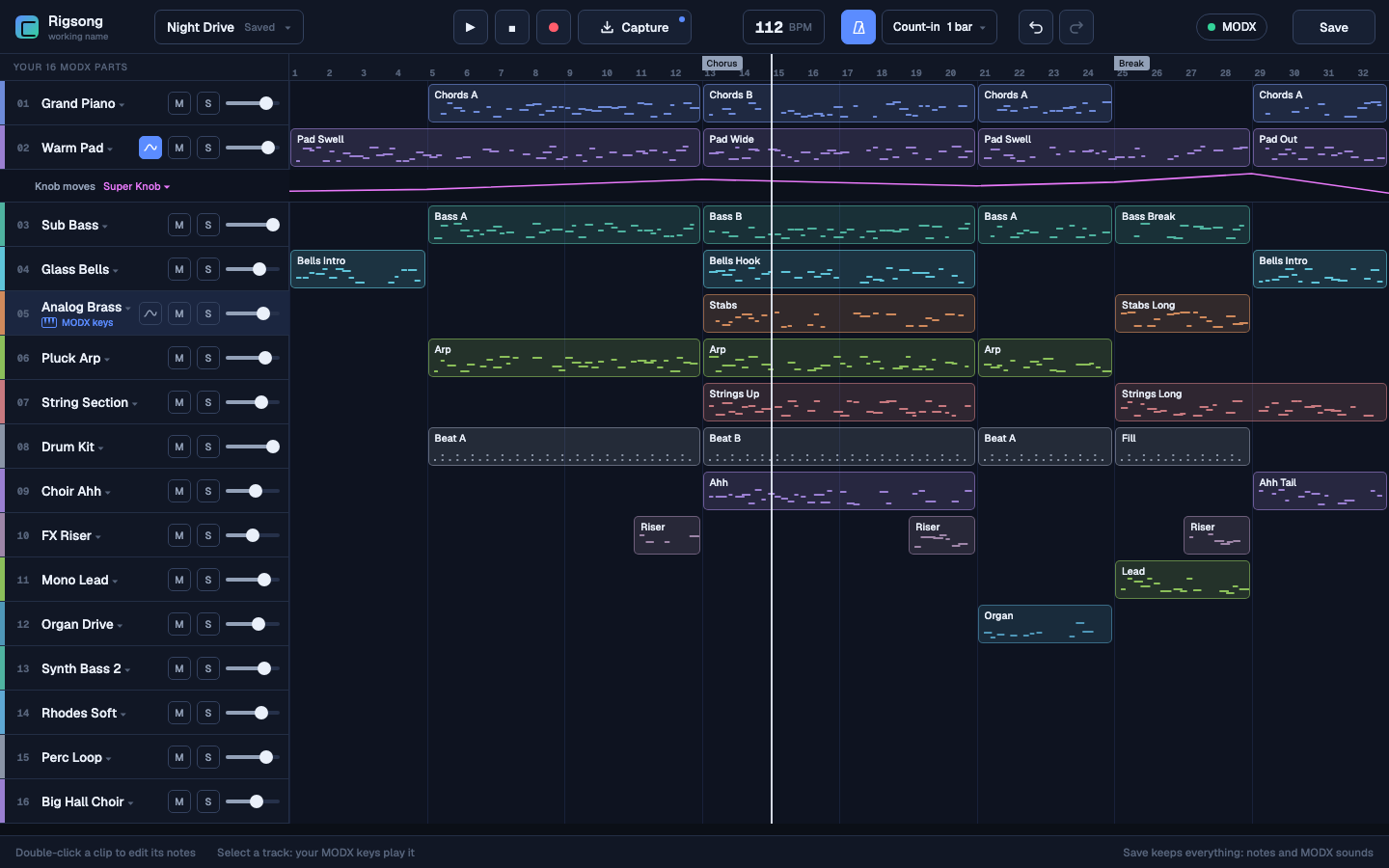Jump to the Chorus marker
This screenshot has width=1389, height=868.
pyautogui.click(x=722, y=63)
